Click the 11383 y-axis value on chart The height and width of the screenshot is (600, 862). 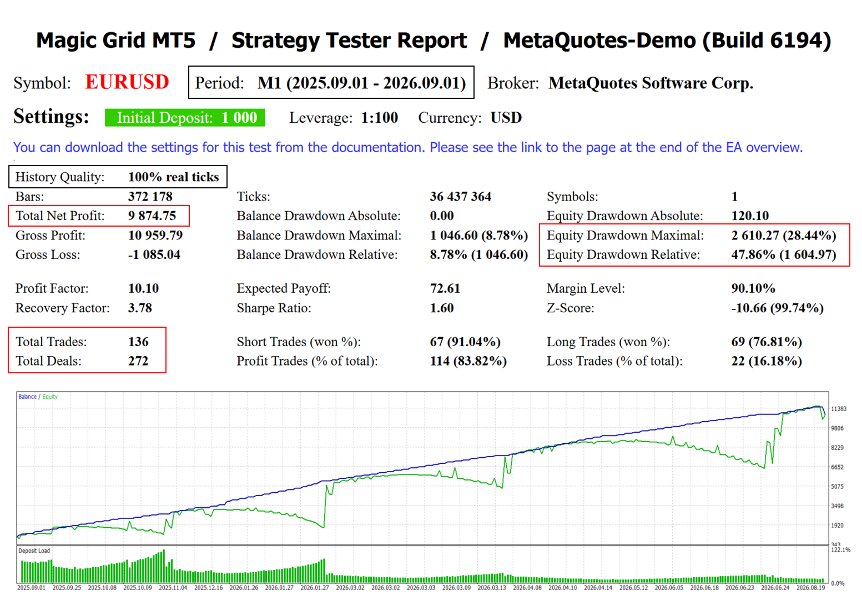[838, 409]
